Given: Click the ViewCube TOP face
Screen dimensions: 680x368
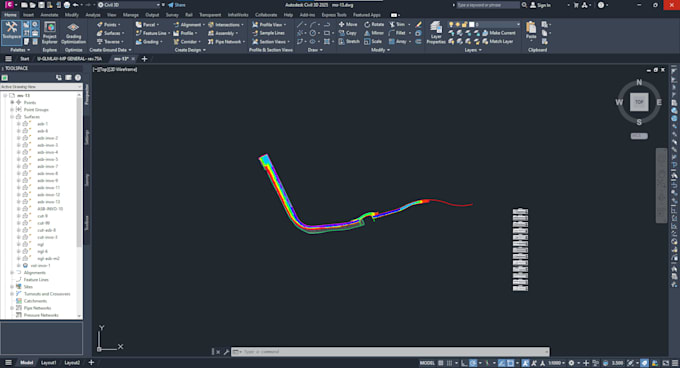Looking at the screenshot, I should click(639, 102).
